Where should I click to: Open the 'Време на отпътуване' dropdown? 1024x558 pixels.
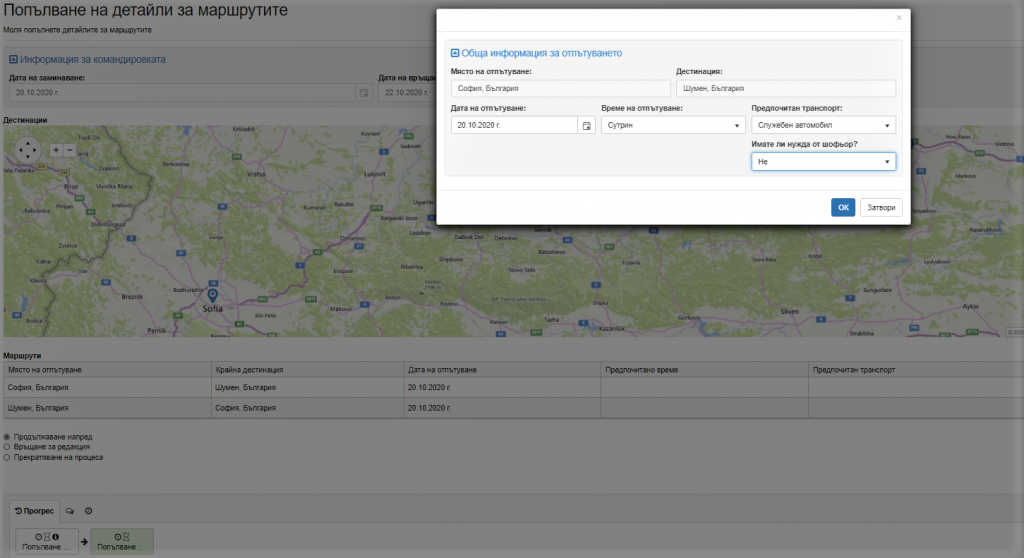[673, 125]
